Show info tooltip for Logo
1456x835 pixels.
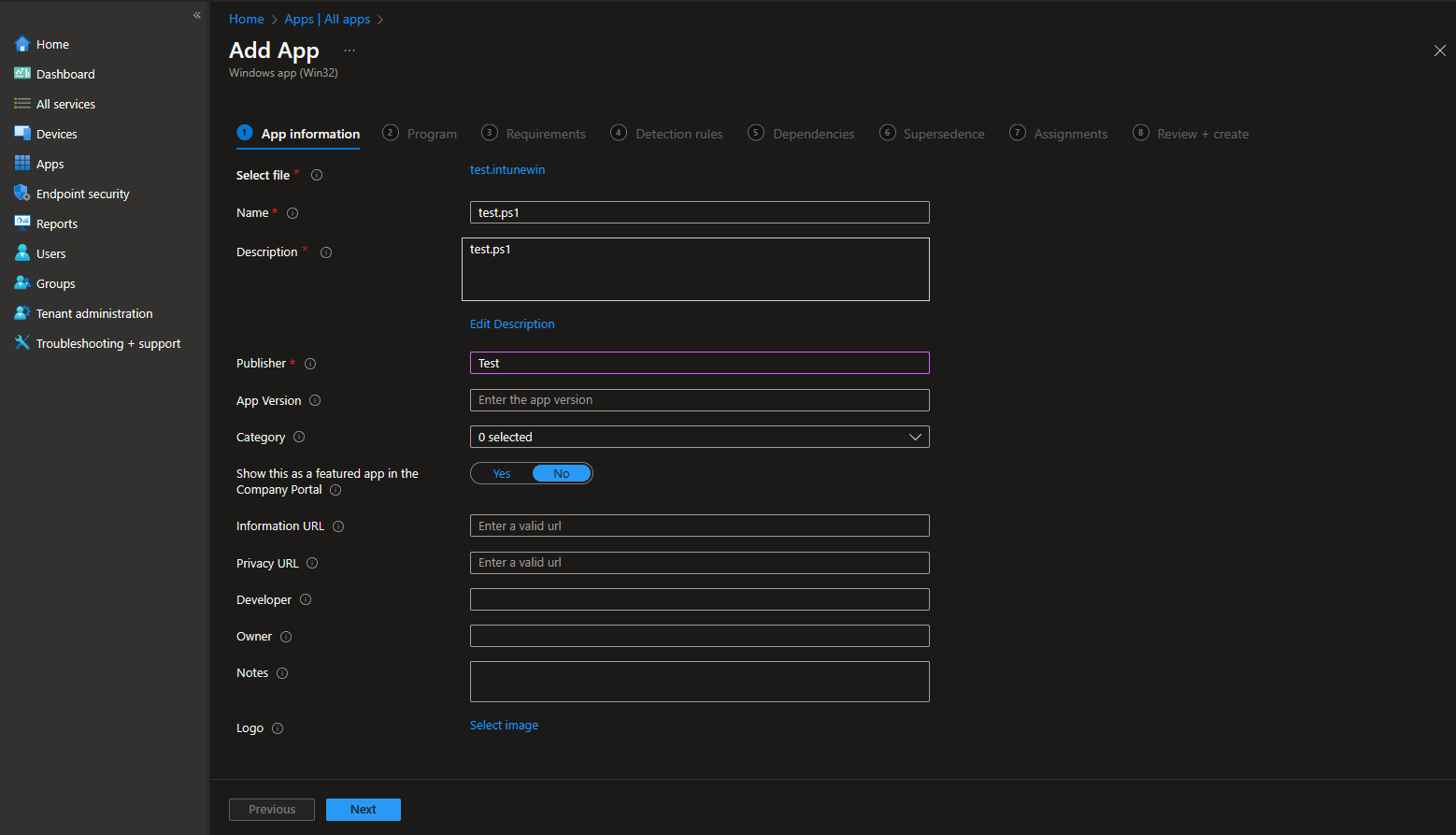278,728
